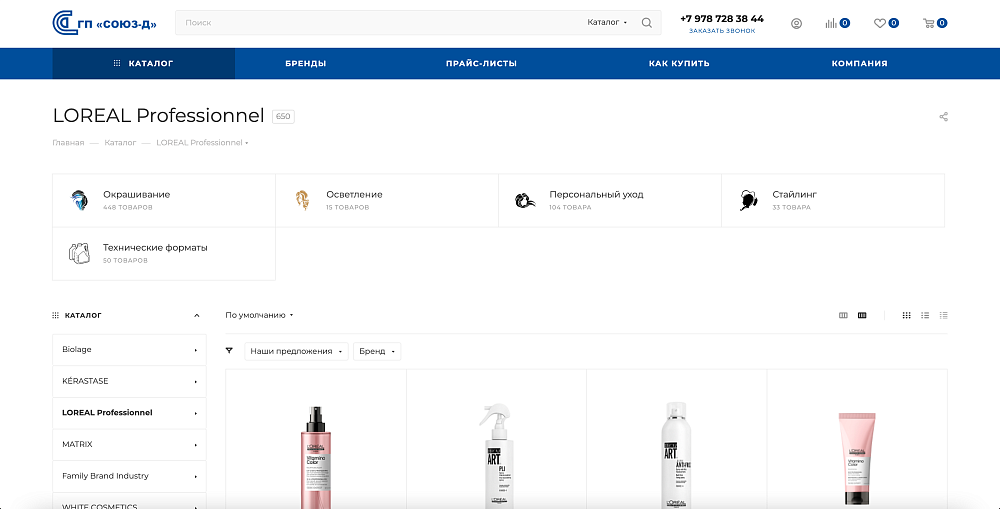
Task: Open the search scope Каталог dropdown
Action: pyautogui.click(x=607, y=22)
